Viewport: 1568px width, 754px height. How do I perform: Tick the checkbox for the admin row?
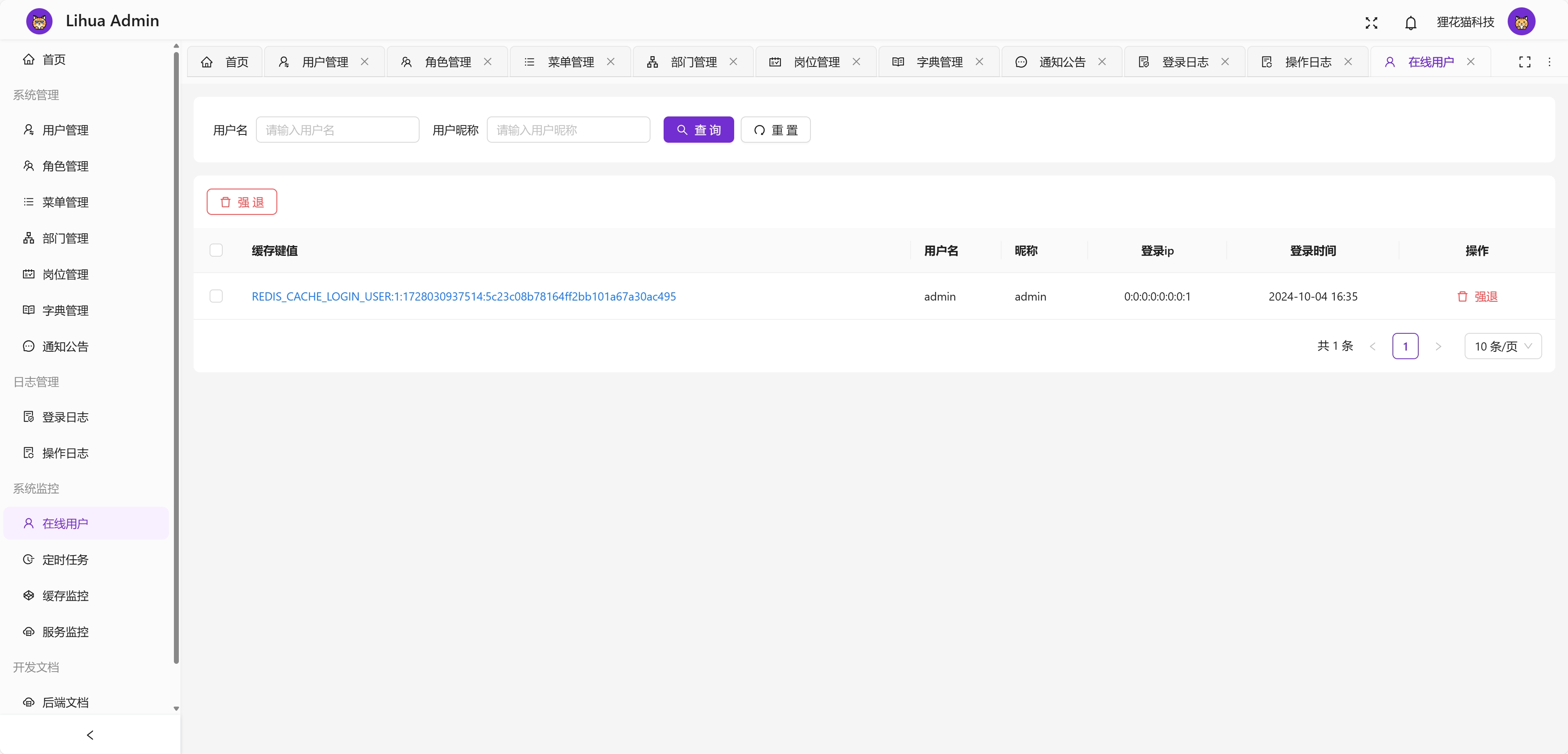pyautogui.click(x=216, y=296)
